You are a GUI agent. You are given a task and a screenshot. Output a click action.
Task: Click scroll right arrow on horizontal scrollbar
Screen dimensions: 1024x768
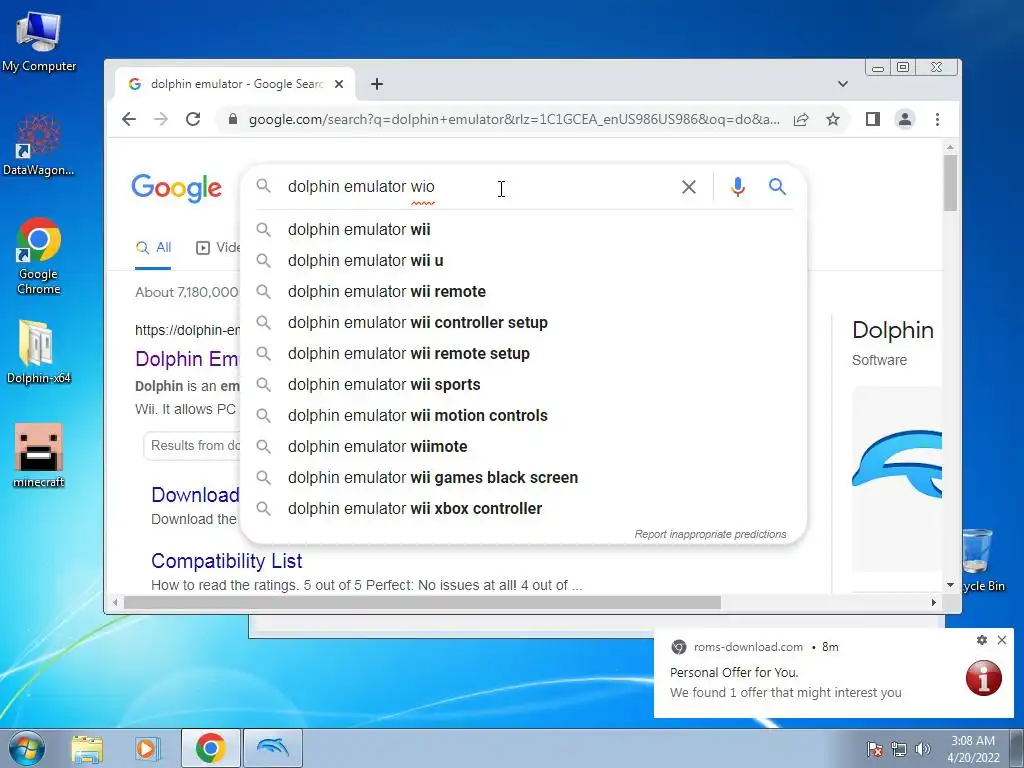[933, 603]
